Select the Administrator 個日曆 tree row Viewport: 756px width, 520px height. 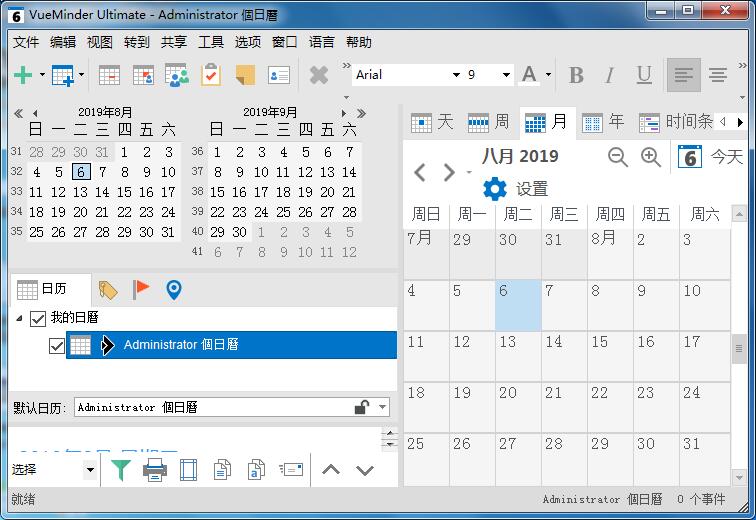tap(231, 345)
